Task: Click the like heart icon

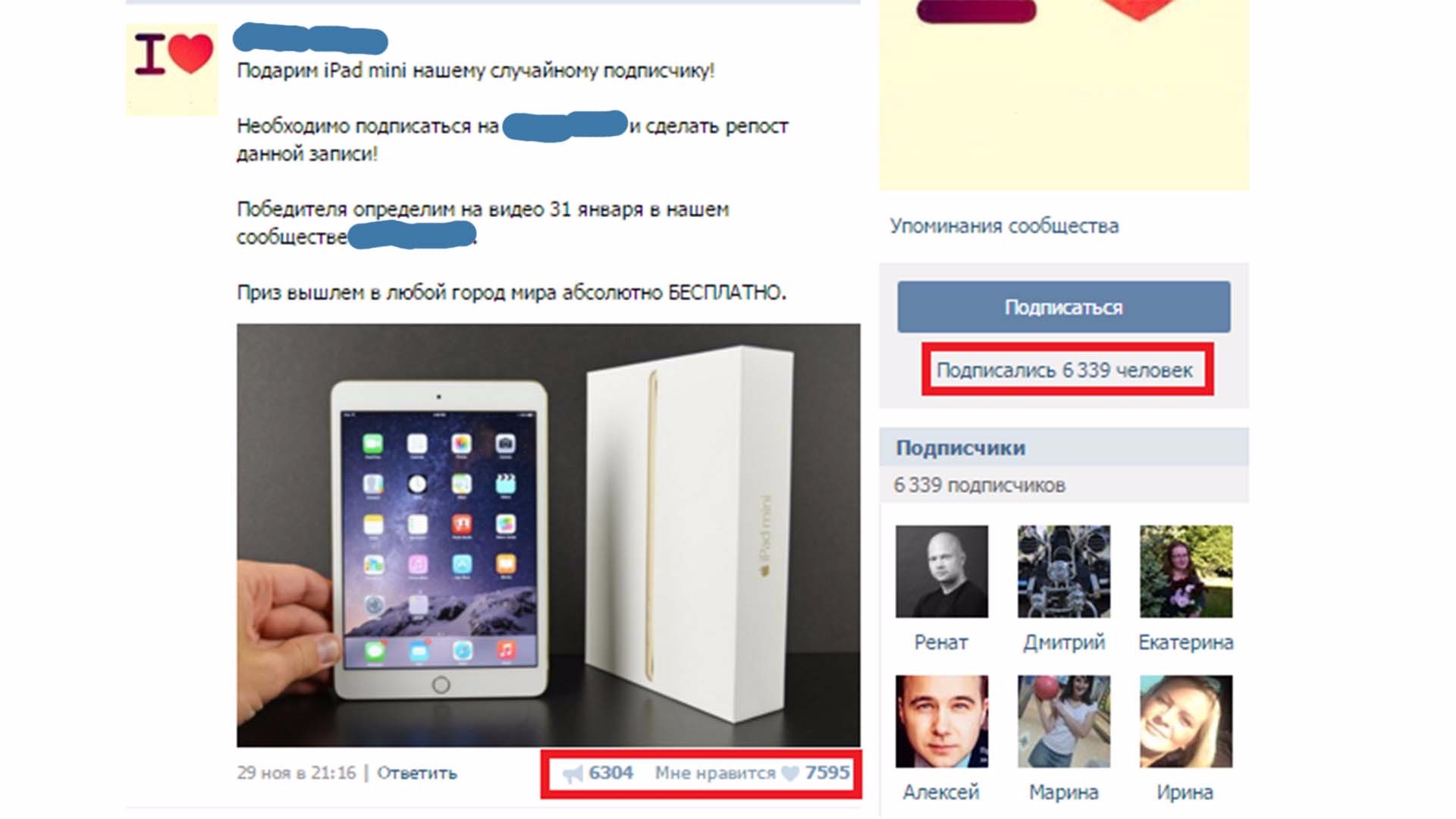Action: (x=790, y=773)
